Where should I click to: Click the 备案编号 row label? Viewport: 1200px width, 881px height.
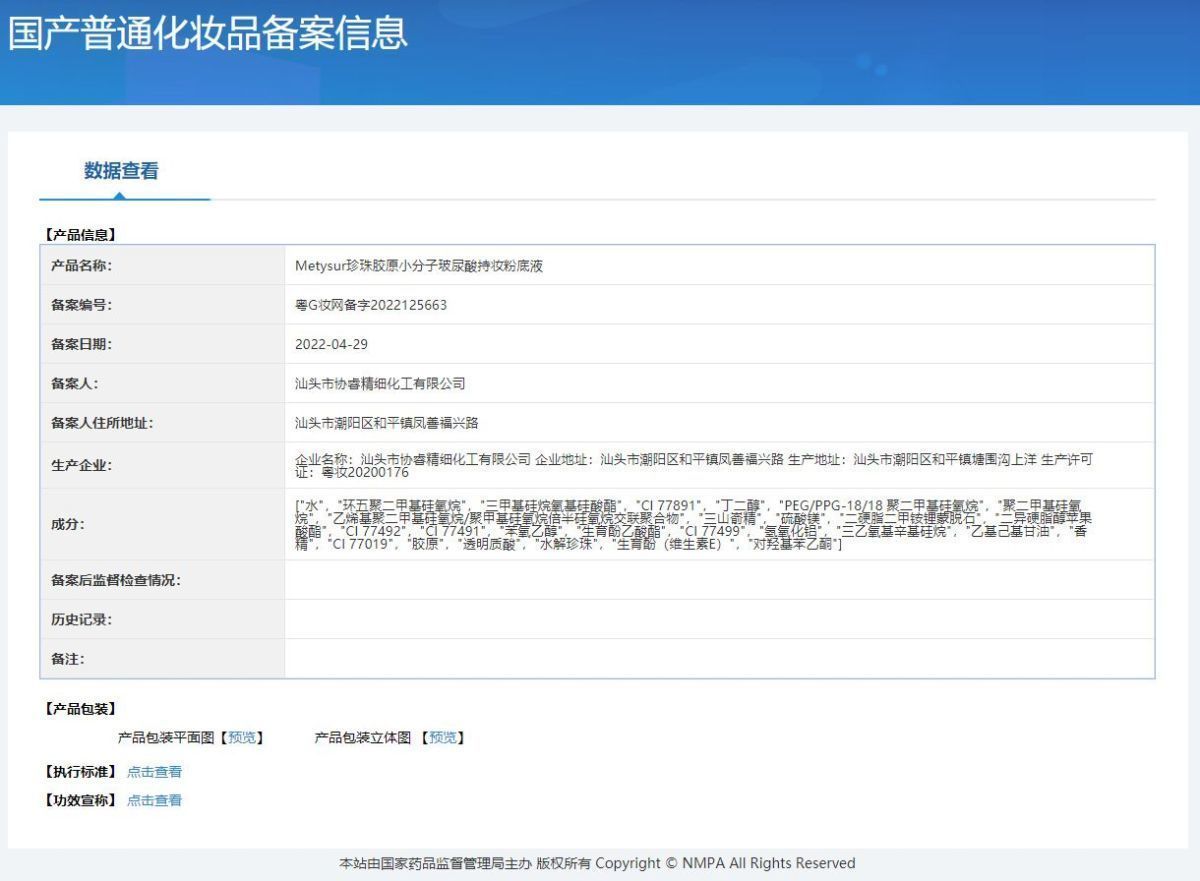click(81, 305)
